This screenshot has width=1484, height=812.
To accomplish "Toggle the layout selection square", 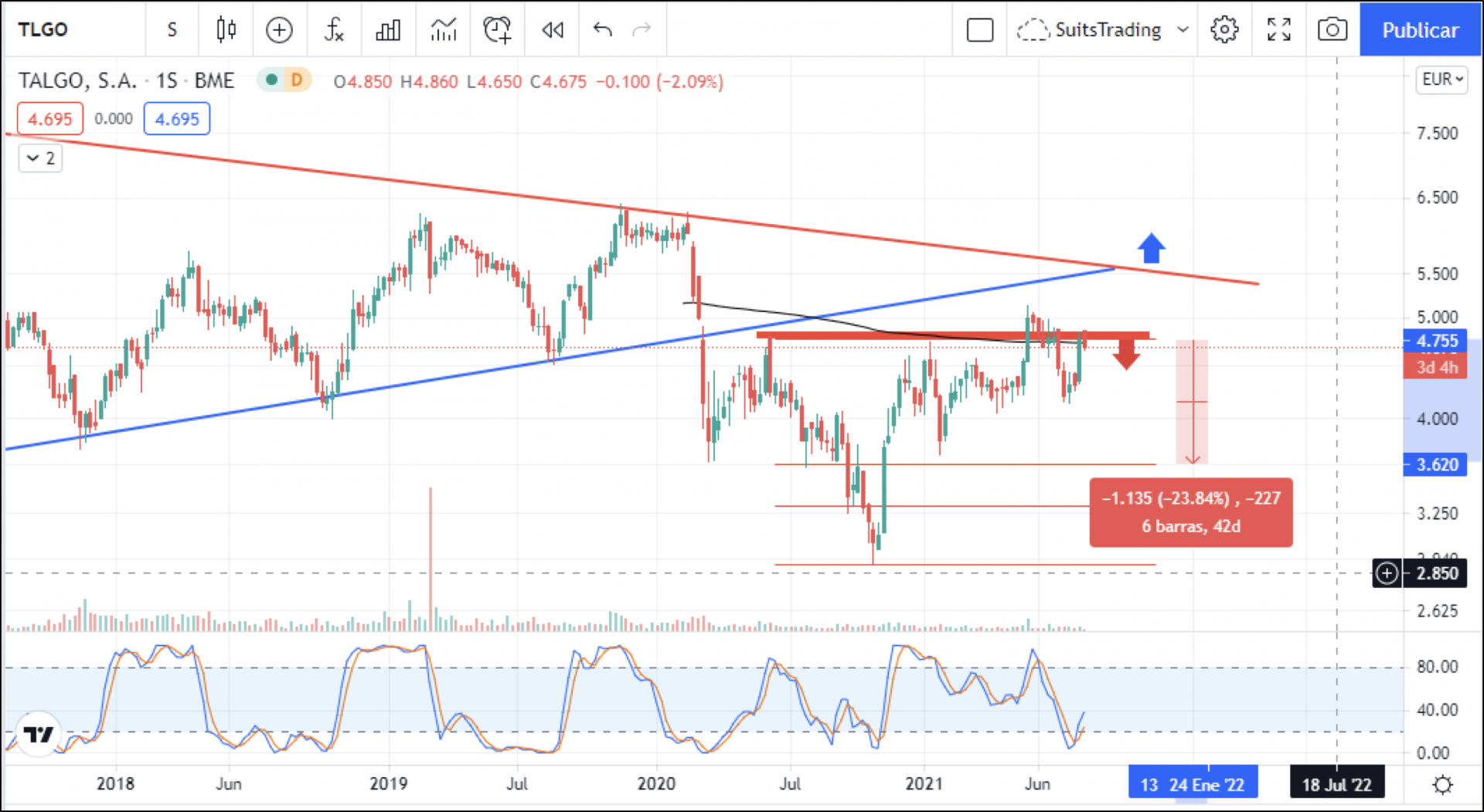I will click(x=979, y=30).
